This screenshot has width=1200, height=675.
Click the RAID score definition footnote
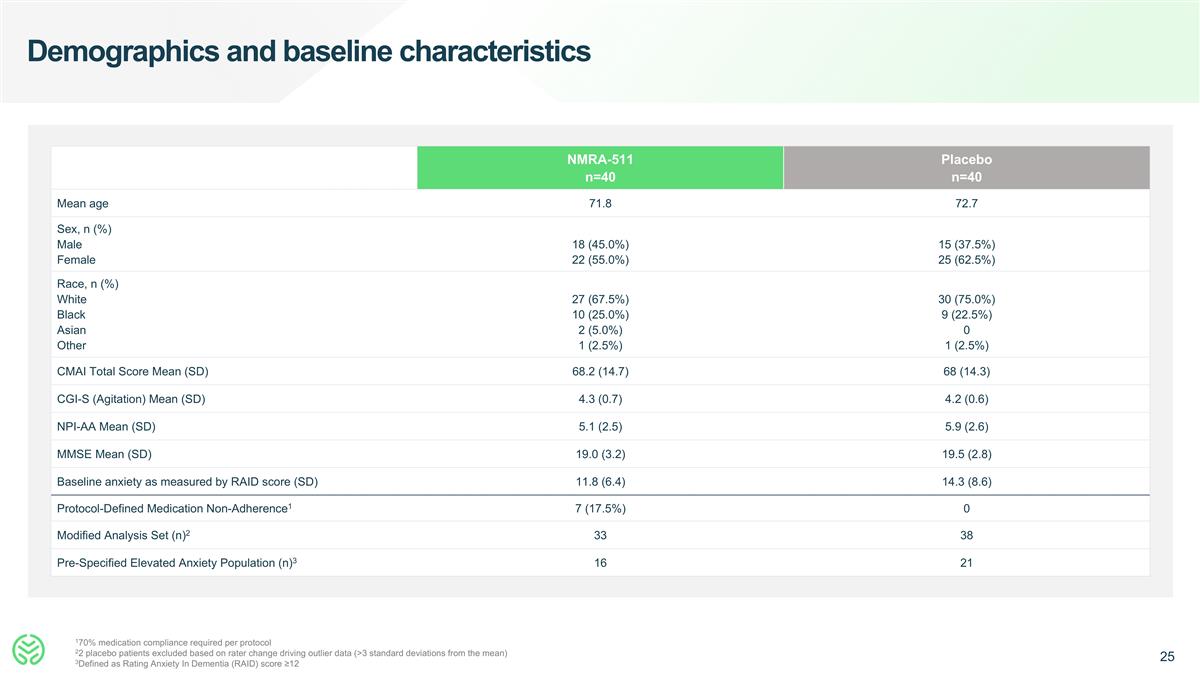pyautogui.click(x=187, y=664)
